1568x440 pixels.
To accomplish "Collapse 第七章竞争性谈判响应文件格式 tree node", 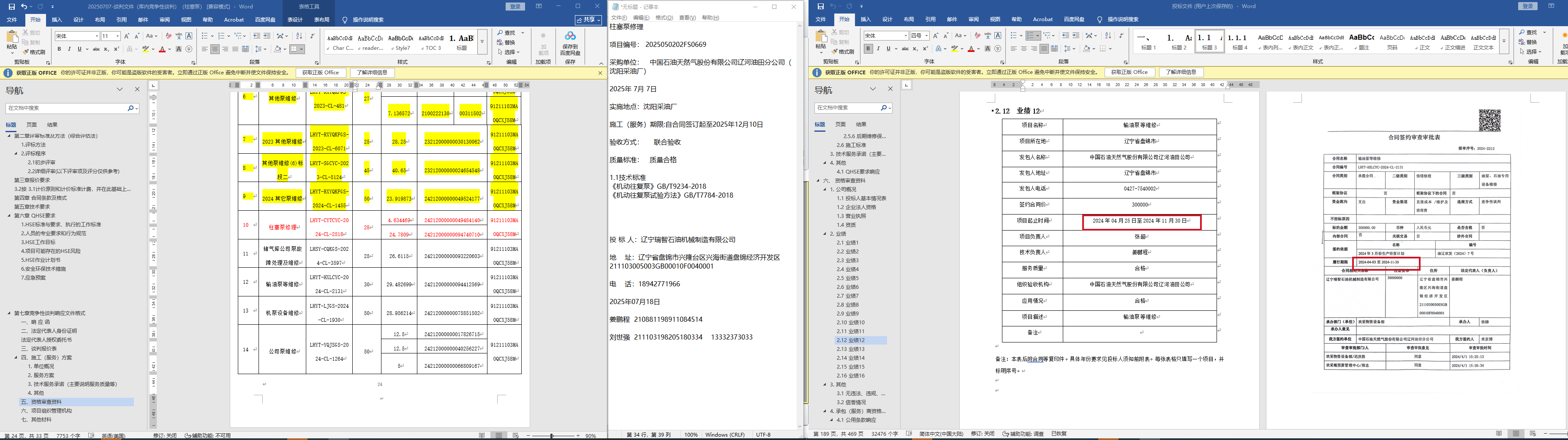I will click(9, 313).
